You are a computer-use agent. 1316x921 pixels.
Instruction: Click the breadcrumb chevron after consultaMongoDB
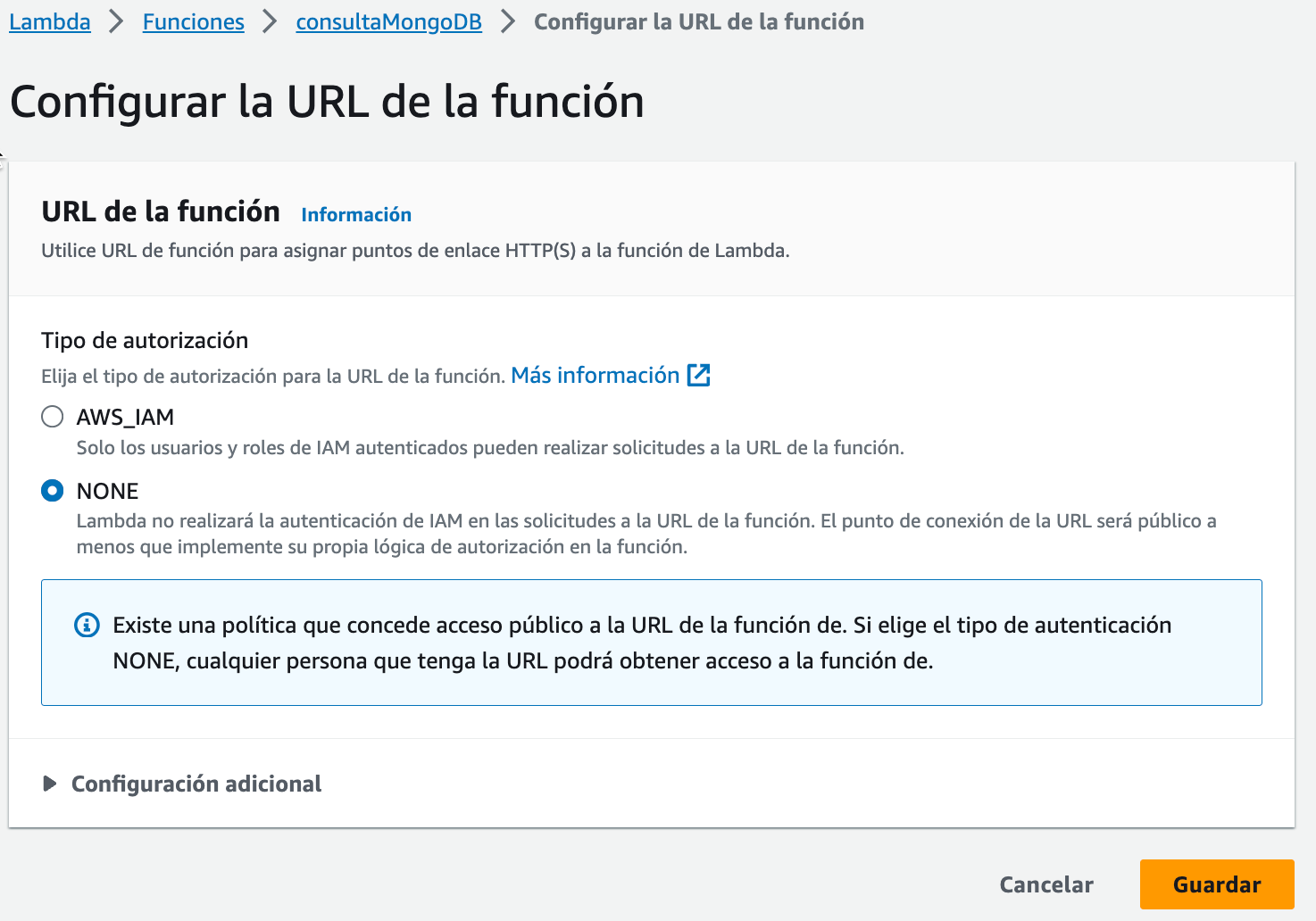(x=507, y=21)
